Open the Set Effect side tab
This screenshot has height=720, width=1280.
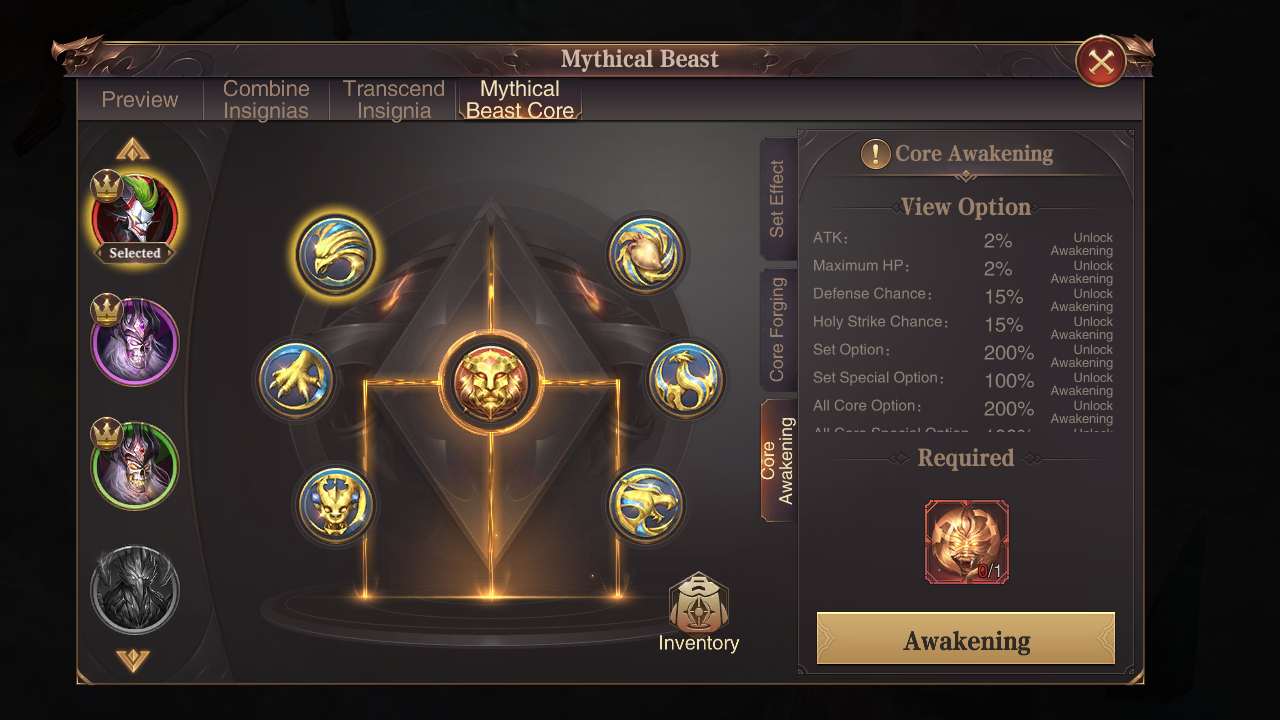778,199
